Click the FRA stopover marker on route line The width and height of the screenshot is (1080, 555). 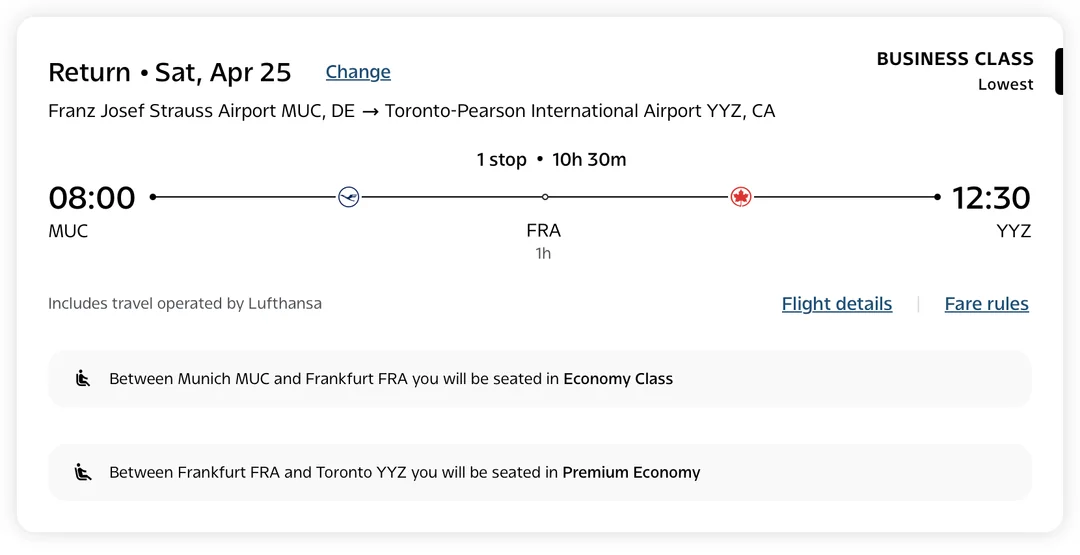544,197
